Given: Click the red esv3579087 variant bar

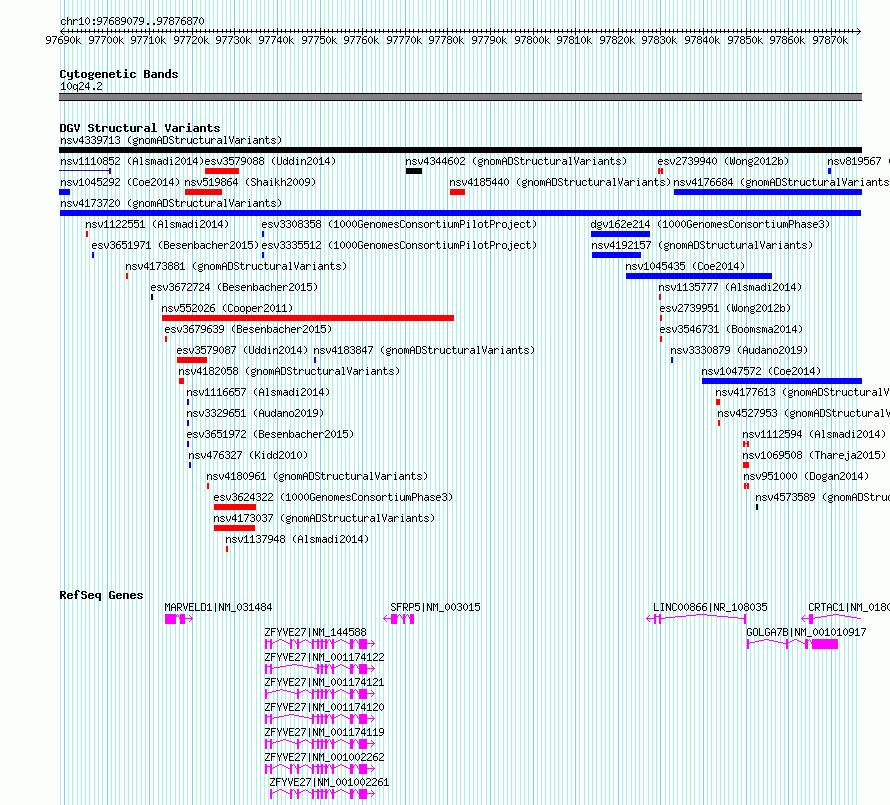Looking at the screenshot, I should (192, 360).
